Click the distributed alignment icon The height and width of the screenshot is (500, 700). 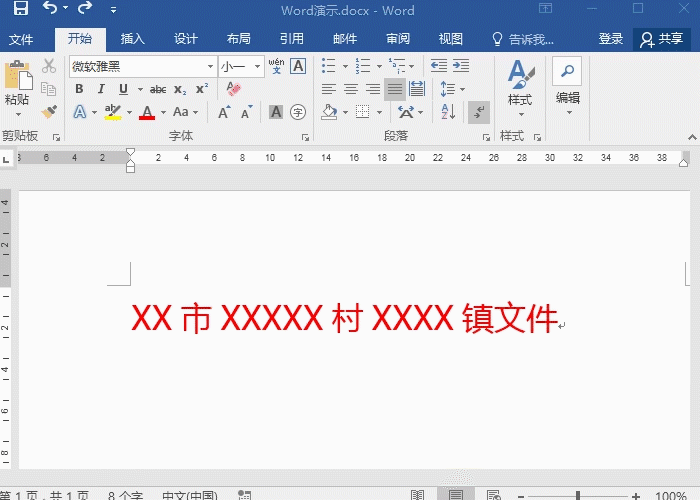click(417, 89)
